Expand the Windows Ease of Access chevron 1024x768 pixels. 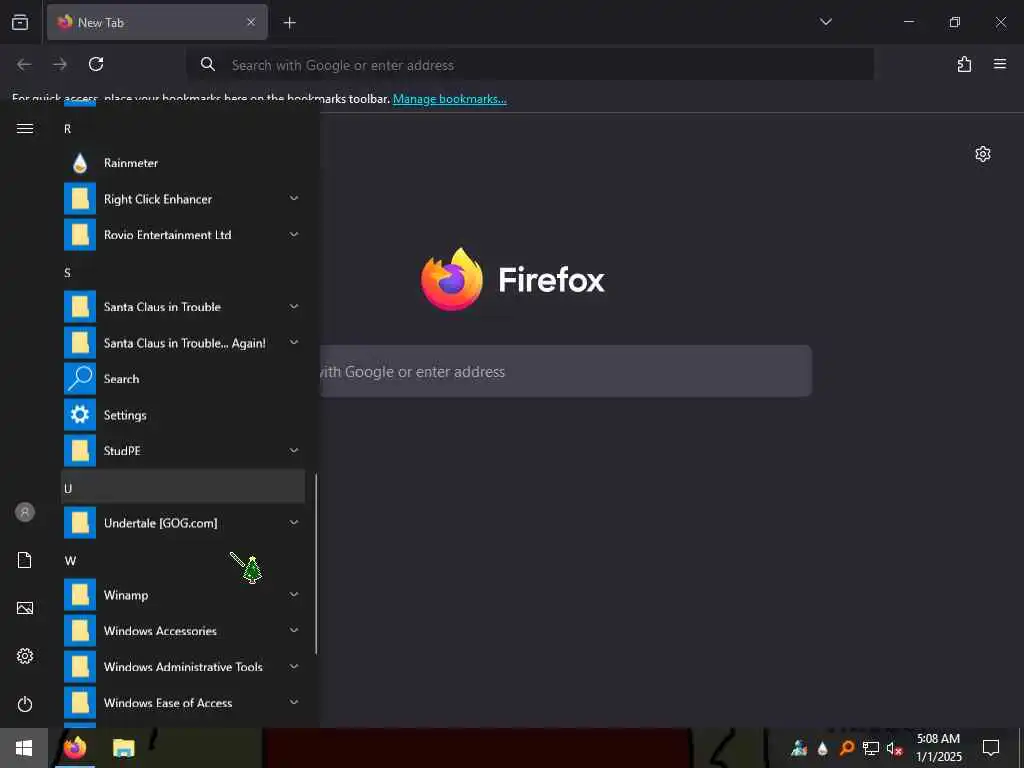tap(294, 703)
